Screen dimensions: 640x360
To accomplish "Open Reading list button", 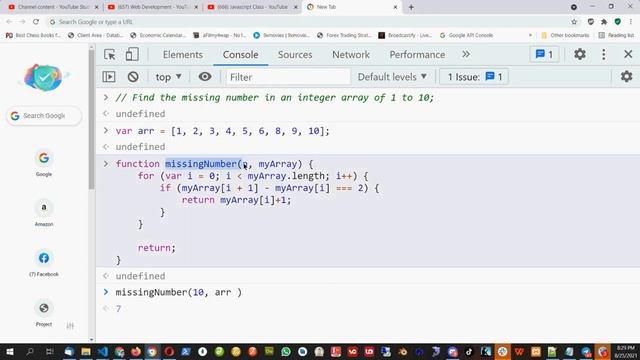I will tap(616, 36).
